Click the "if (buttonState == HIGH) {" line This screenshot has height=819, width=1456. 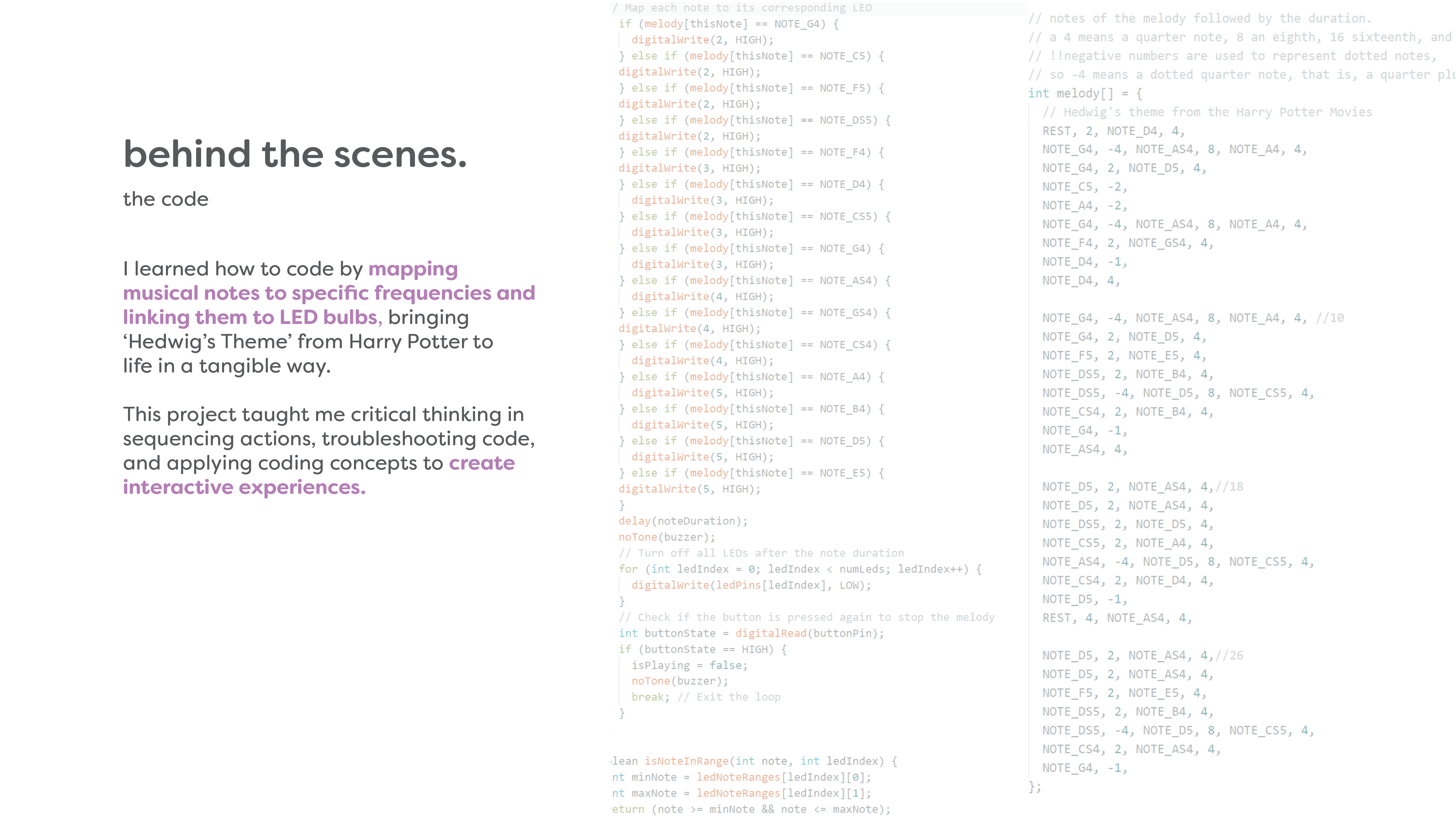click(x=703, y=649)
